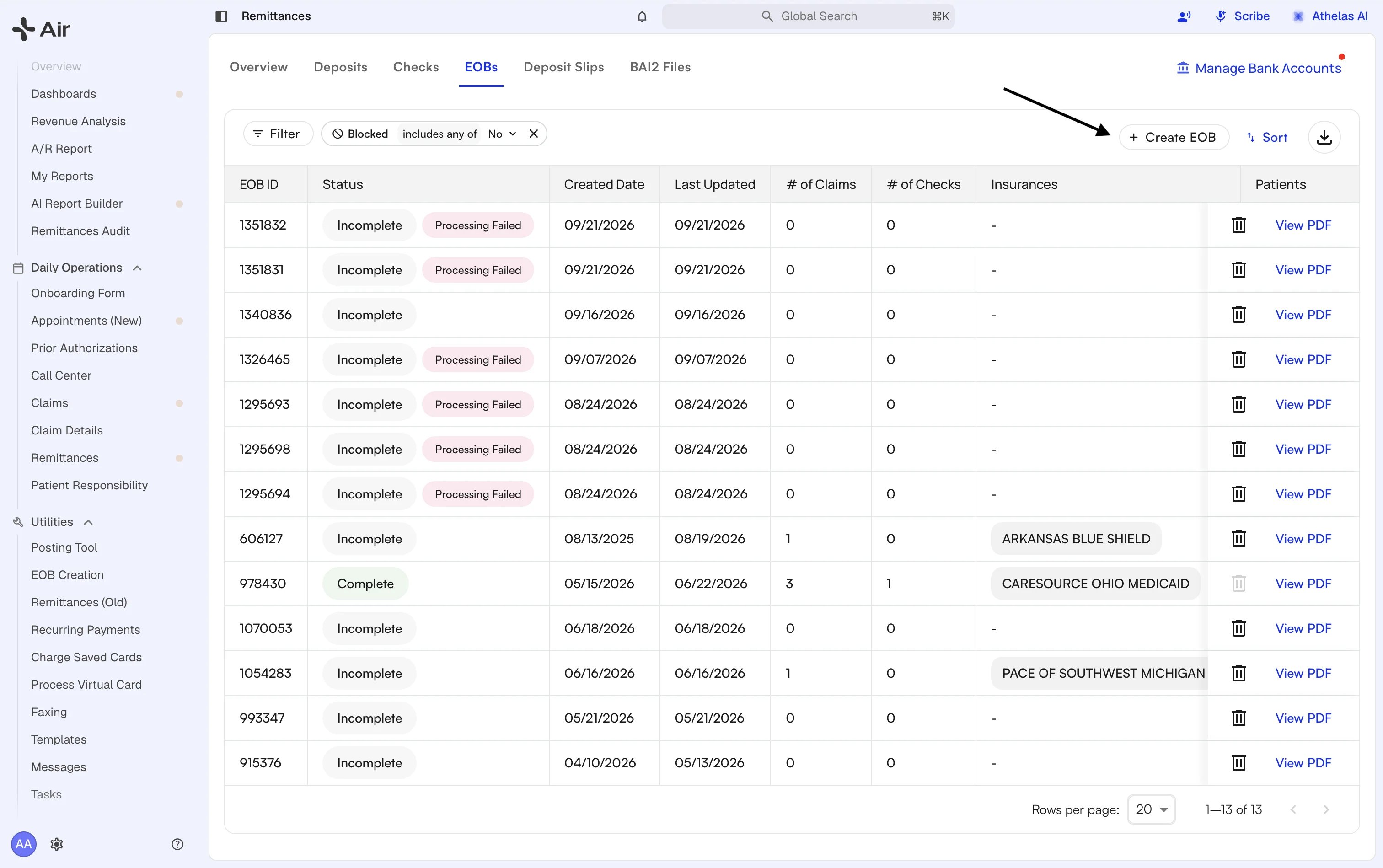This screenshot has height=868, width=1383.
Task: Click the Create EOB button
Action: point(1174,137)
